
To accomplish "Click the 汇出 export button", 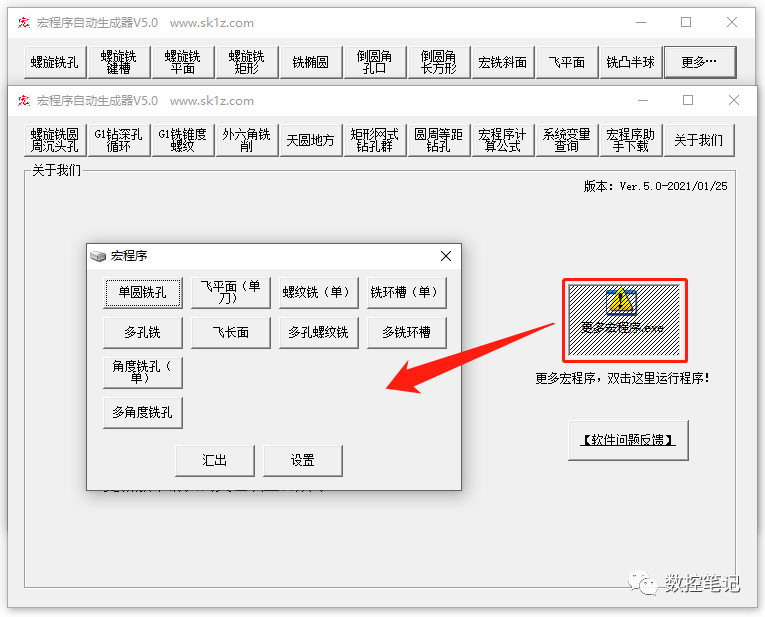I will coord(215,460).
